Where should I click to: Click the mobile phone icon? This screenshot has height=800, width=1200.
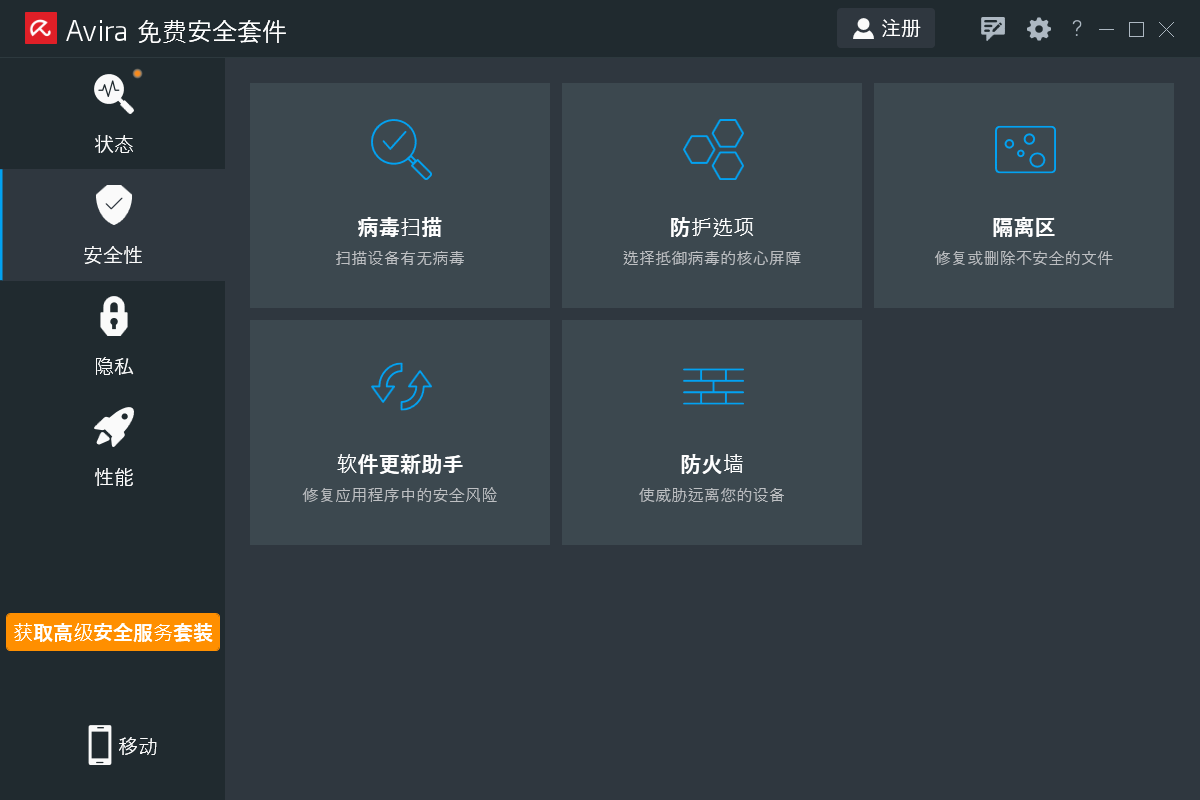100,746
